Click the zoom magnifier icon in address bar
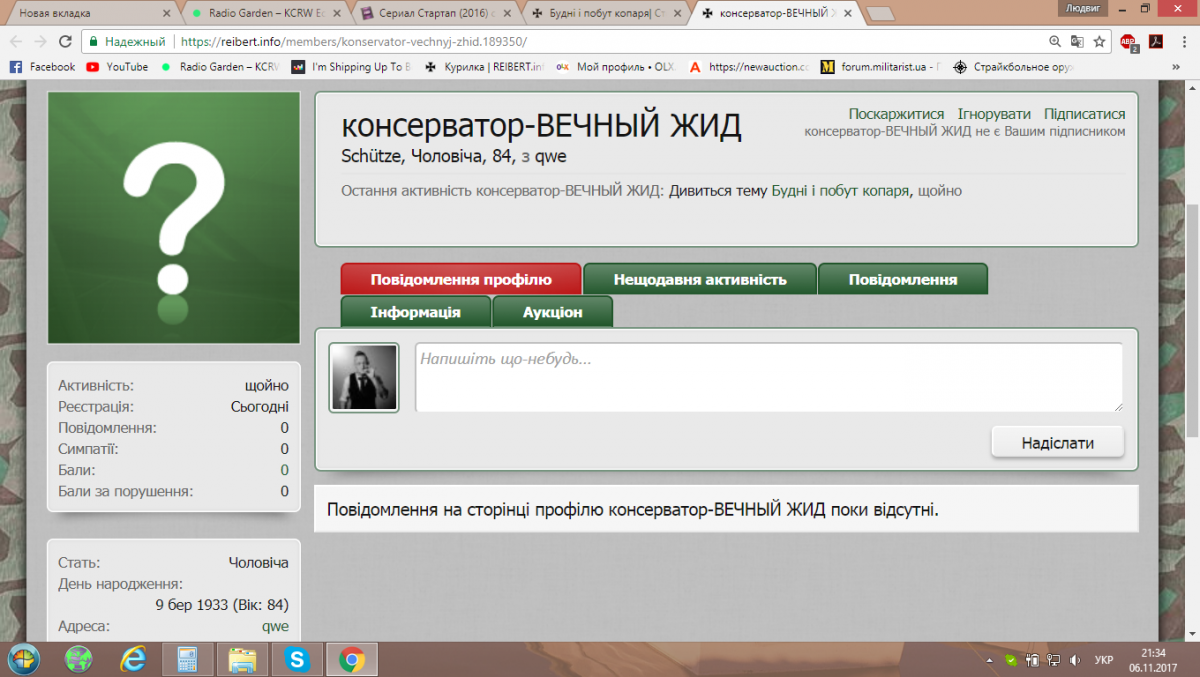The width and height of the screenshot is (1200, 677). (x=1055, y=42)
